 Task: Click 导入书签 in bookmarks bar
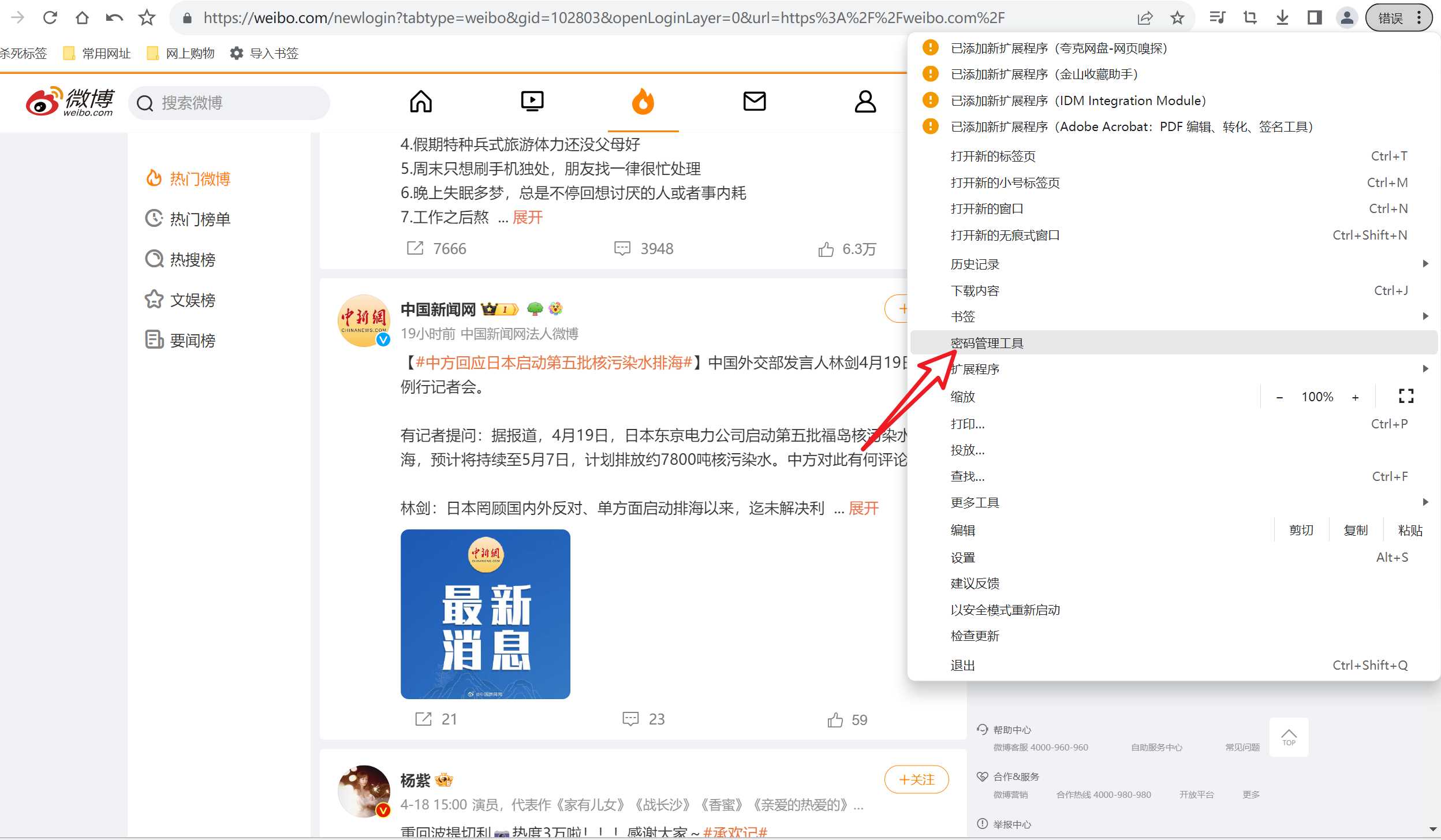(x=264, y=54)
